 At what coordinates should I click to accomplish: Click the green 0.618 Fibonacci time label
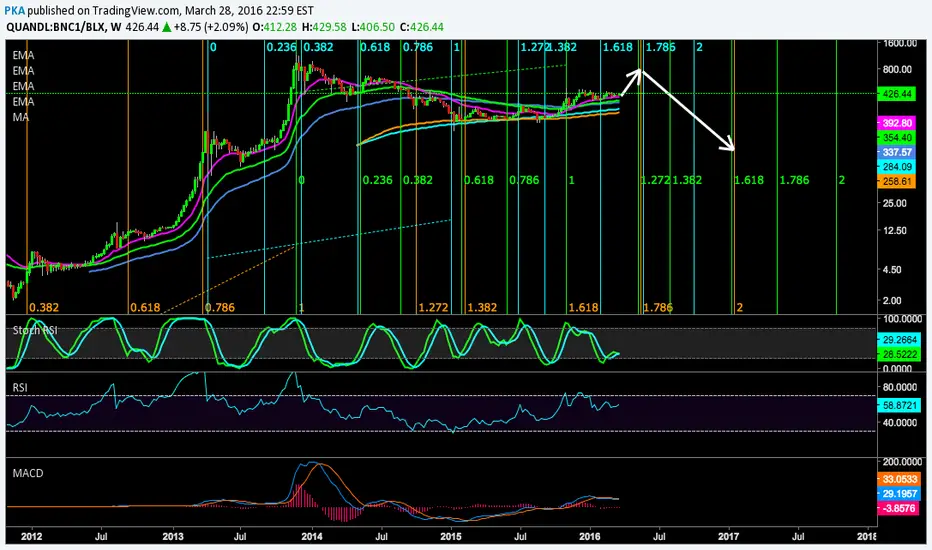479,180
